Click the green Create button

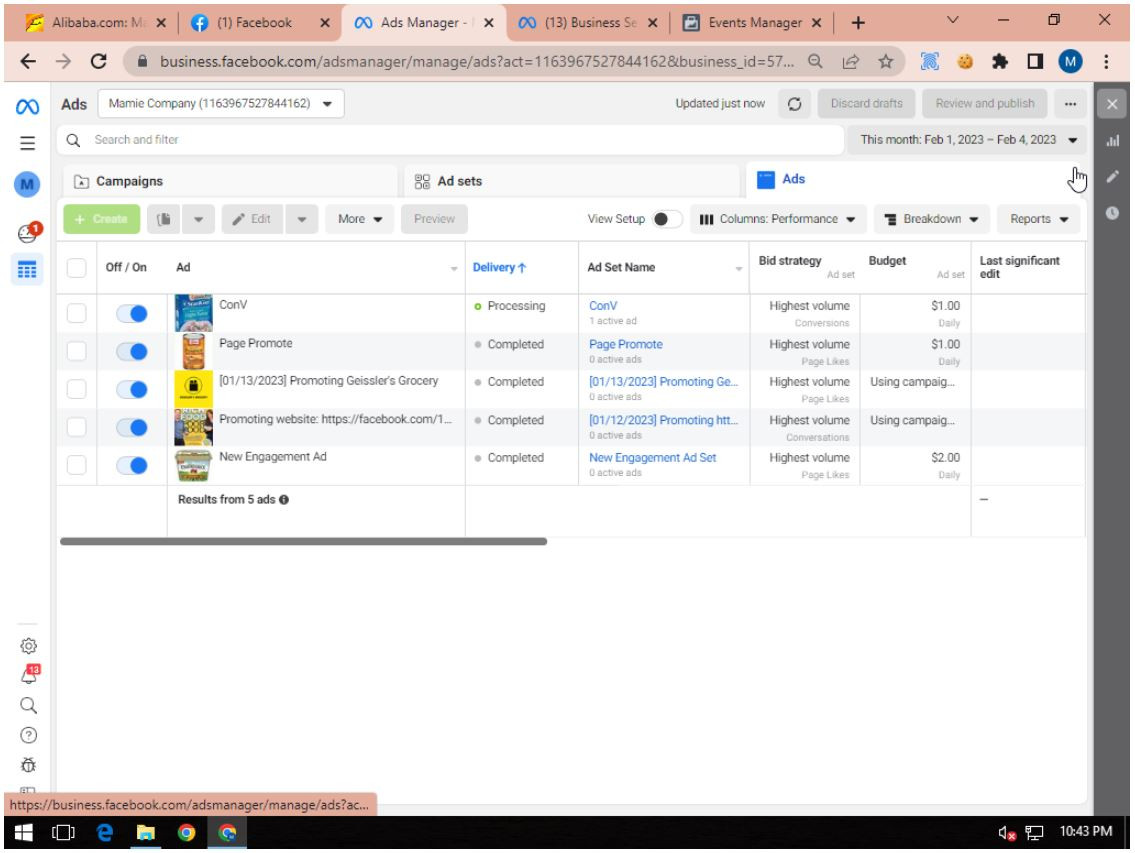click(x=101, y=219)
